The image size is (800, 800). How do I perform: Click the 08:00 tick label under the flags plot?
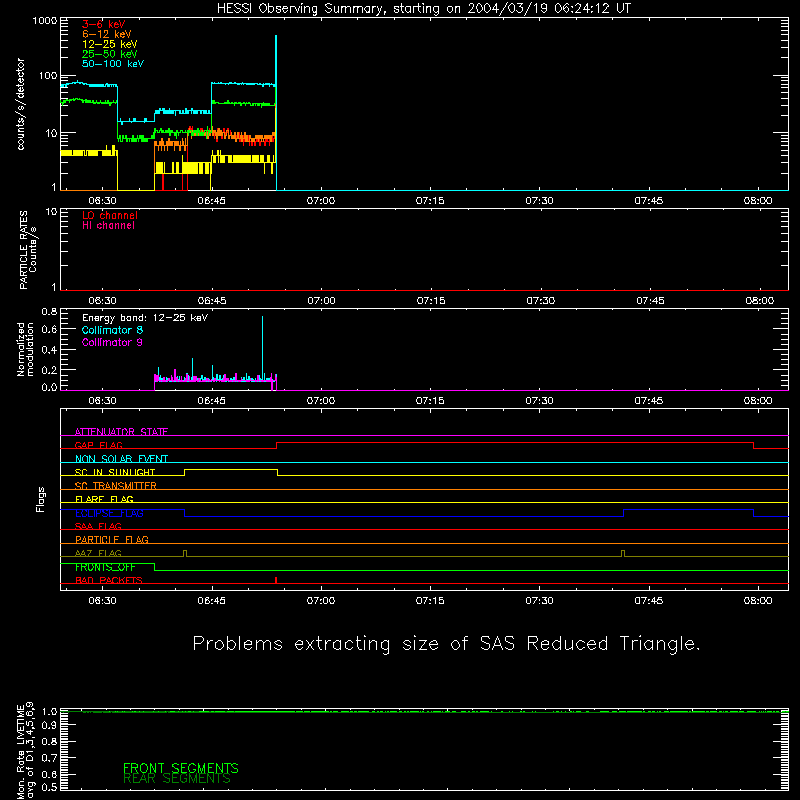pos(758,601)
